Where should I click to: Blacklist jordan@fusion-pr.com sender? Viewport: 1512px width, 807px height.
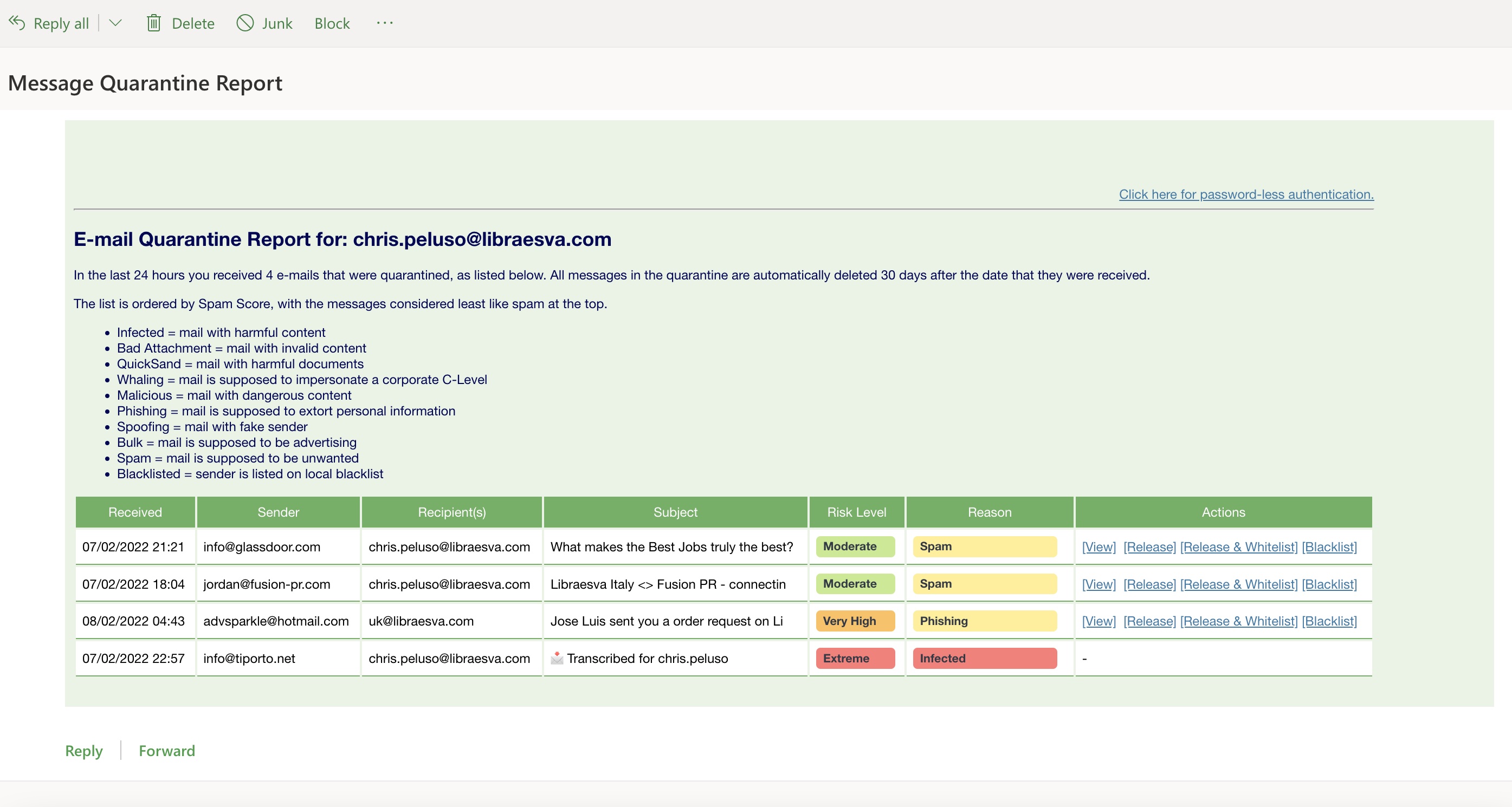[1329, 584]
